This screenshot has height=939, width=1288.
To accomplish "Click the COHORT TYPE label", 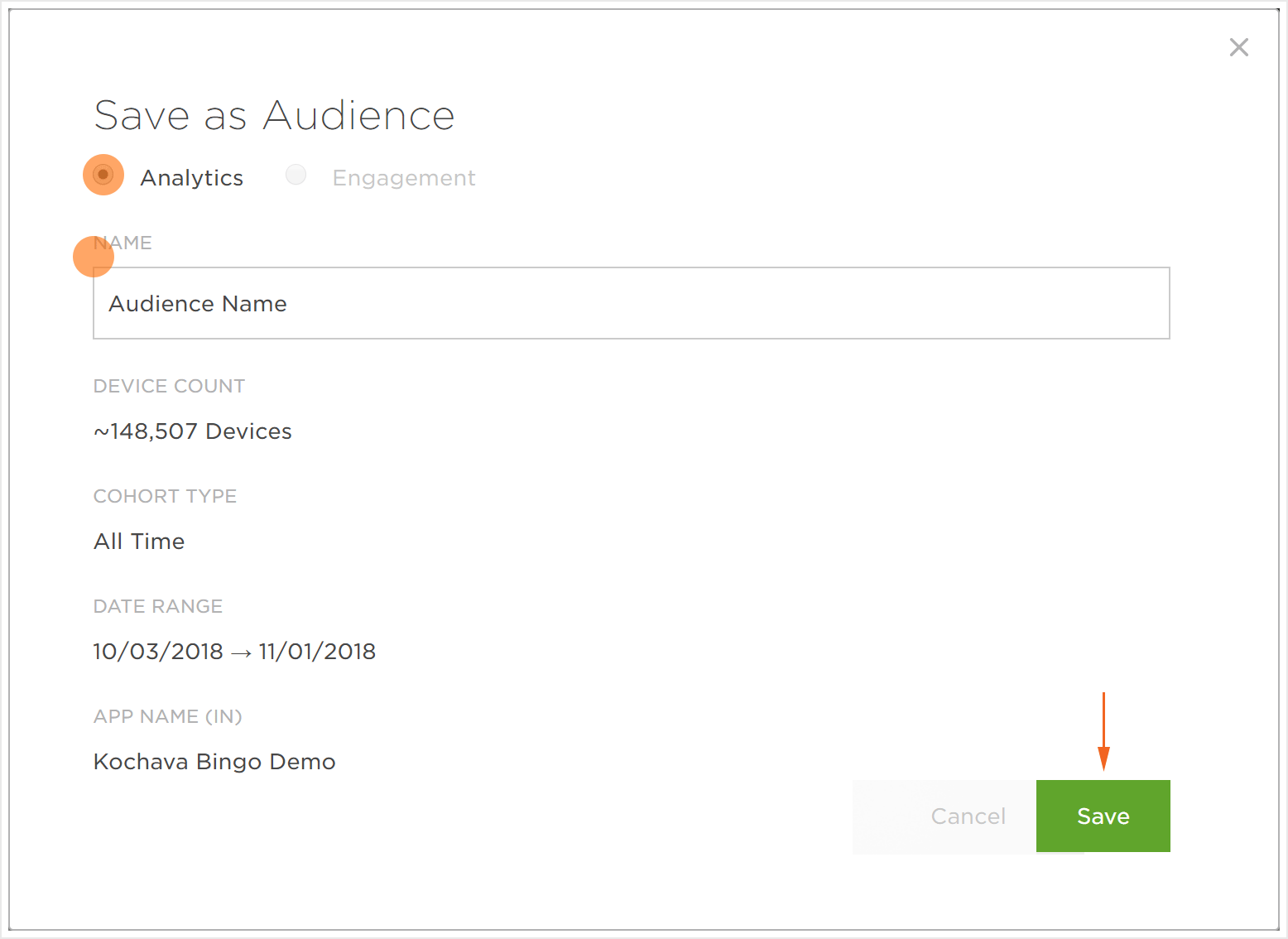I will [165, 496].
